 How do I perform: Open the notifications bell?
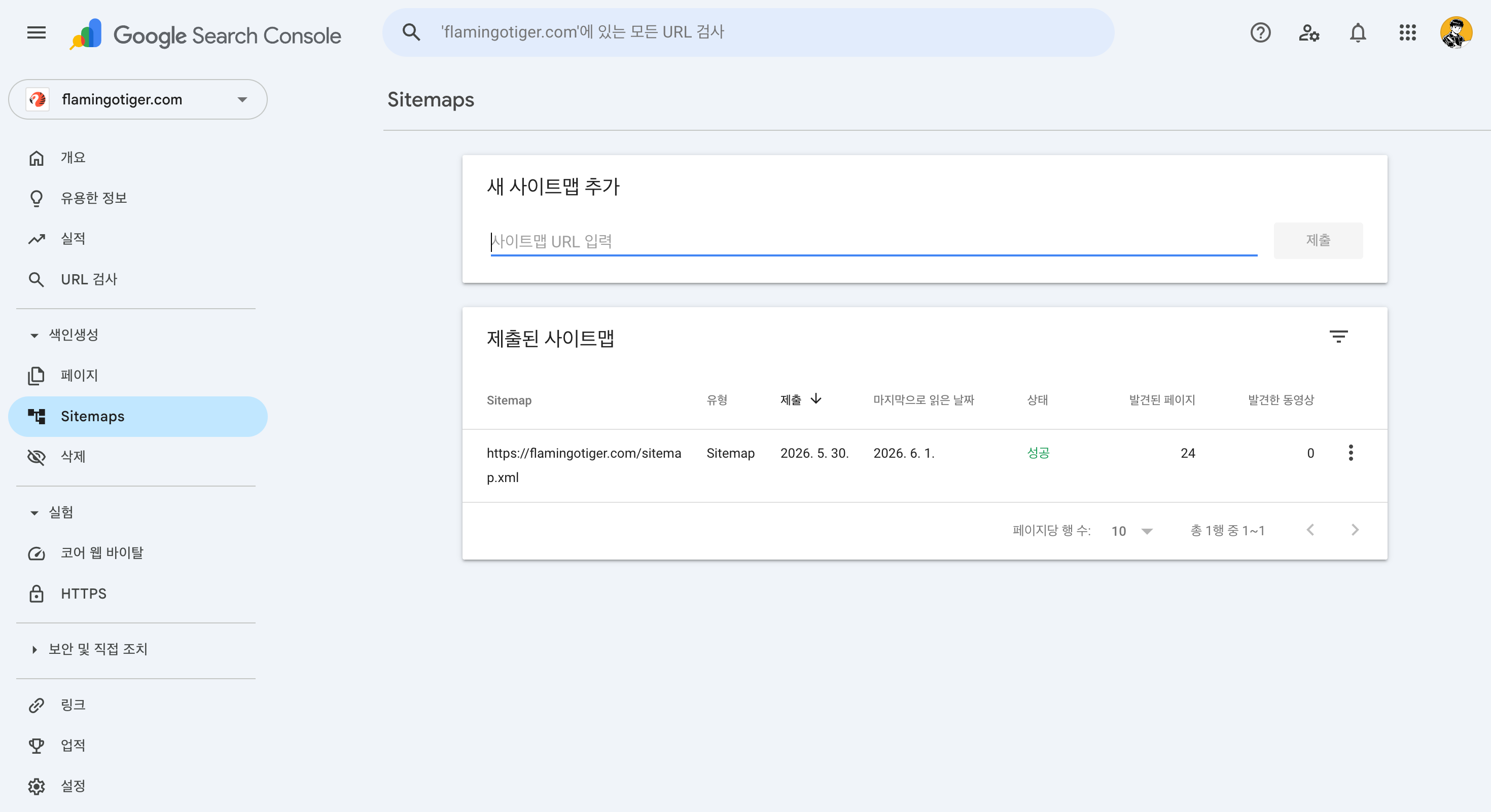point(1358,32)
